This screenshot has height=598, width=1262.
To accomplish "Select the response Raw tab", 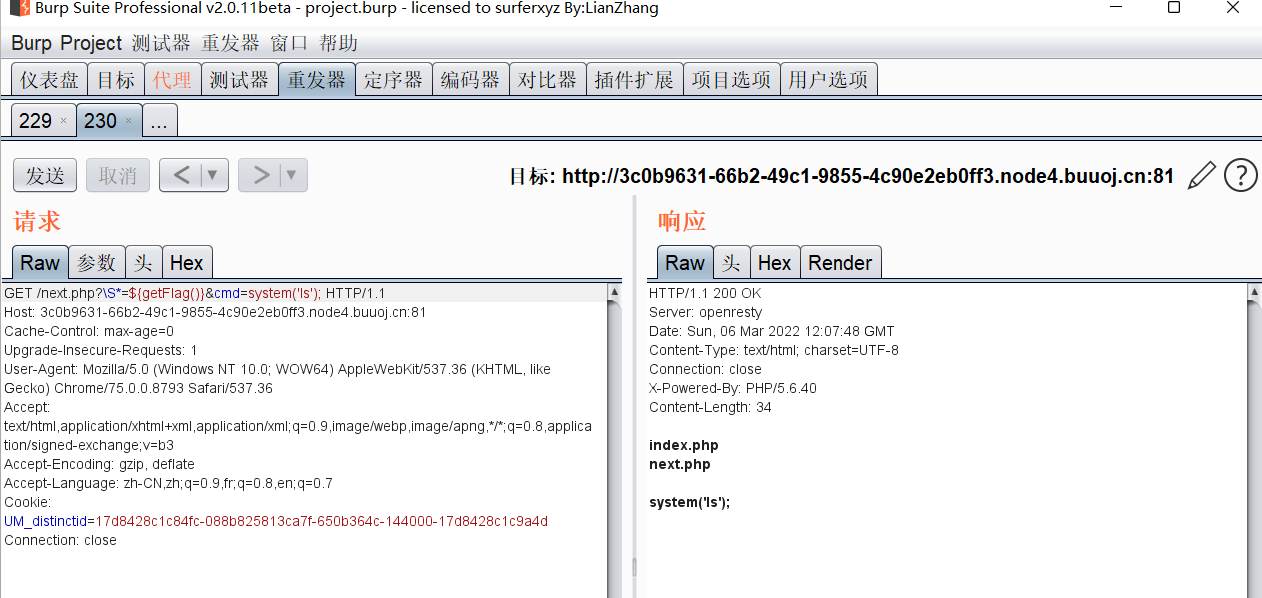I will coord(685,263).
